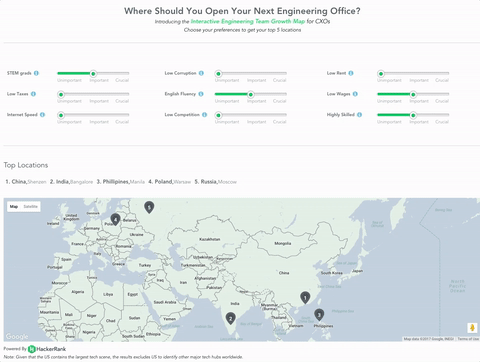Screen dimensions: 480x362
Task: Click the Low Corruption slider handle
Action: [x=218, y=73]
